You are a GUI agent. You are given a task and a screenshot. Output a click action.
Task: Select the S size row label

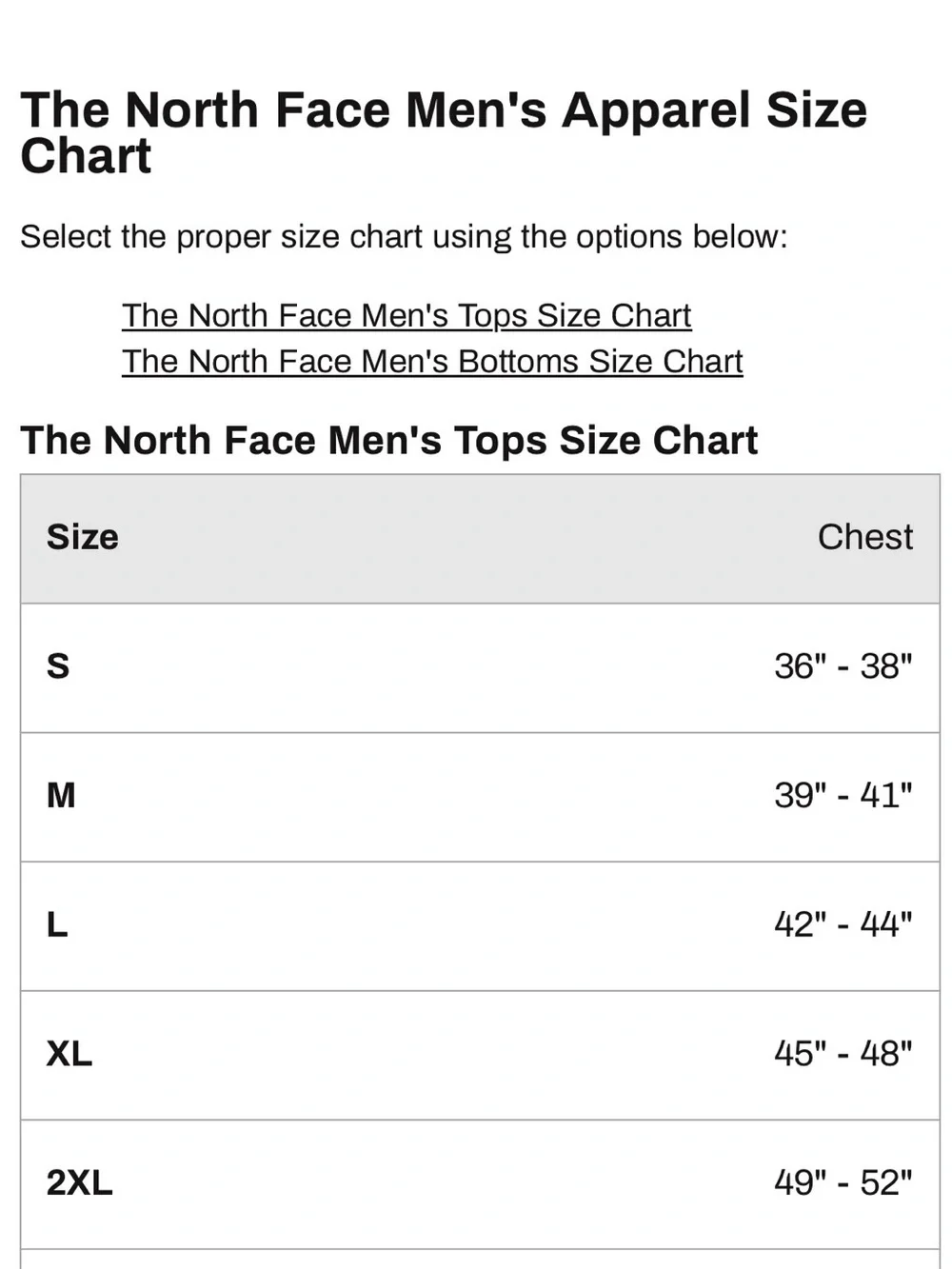tap(58, 666)
